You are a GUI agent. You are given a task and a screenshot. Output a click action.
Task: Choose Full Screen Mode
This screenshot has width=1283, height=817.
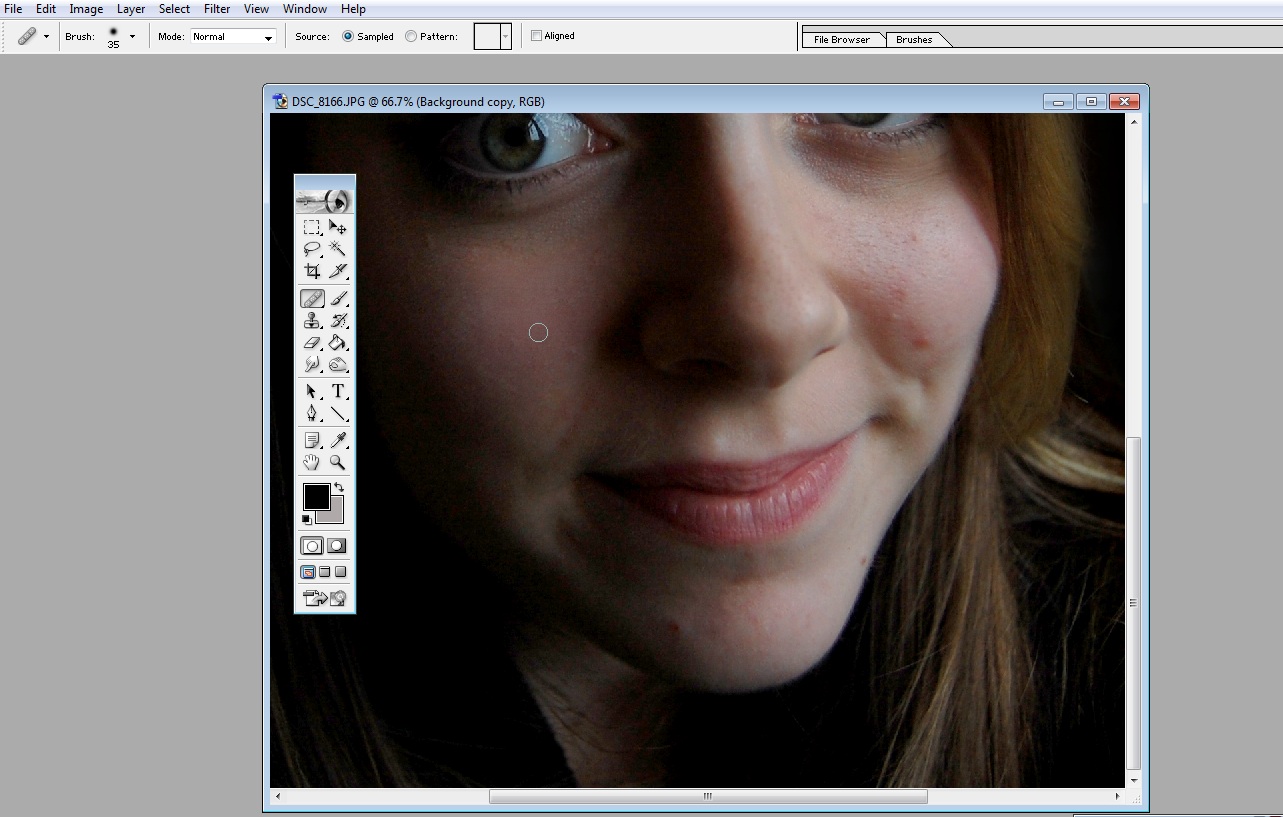pyautogui.click(x=340, y=572)
